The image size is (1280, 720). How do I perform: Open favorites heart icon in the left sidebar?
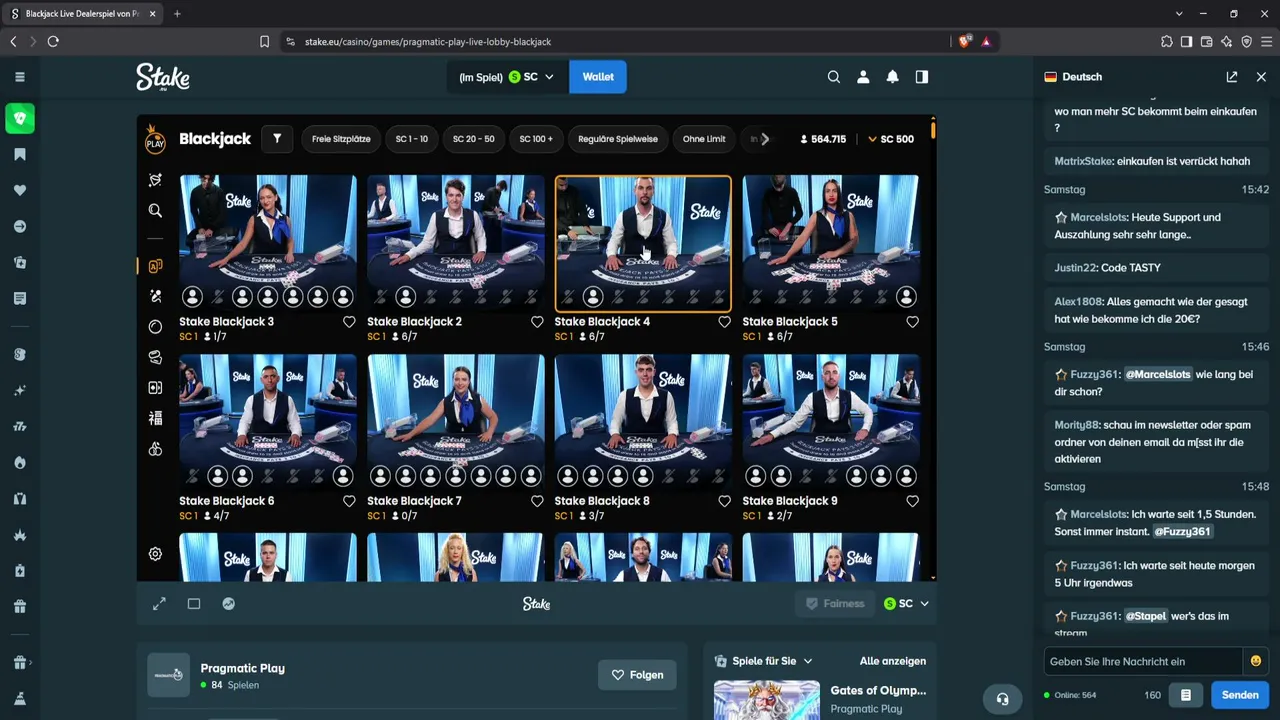20,191
